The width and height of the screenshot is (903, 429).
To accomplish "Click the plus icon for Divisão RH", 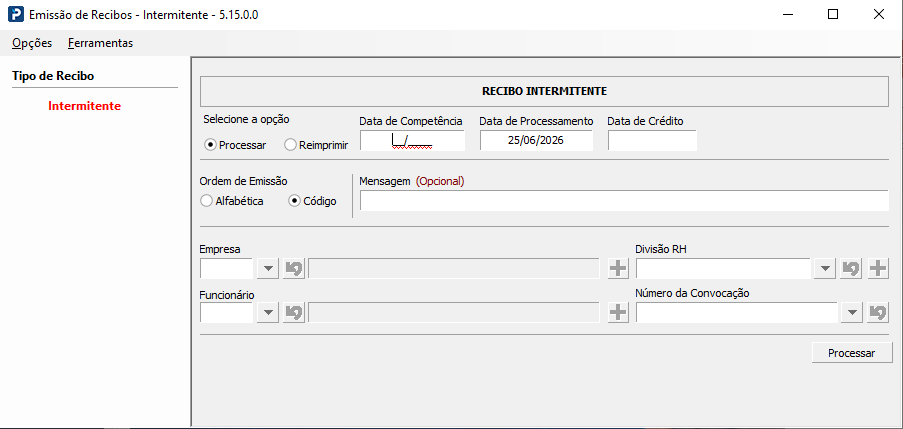I will coord(878,268).
